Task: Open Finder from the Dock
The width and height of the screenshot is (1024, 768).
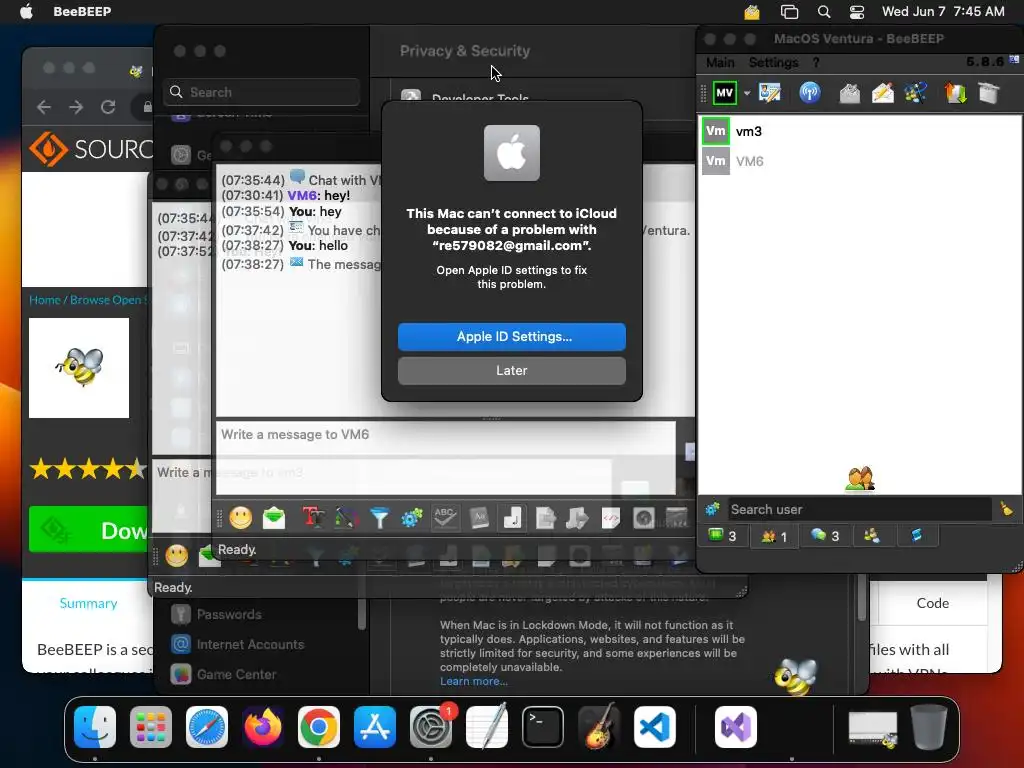Action: [x=95, y=727]
